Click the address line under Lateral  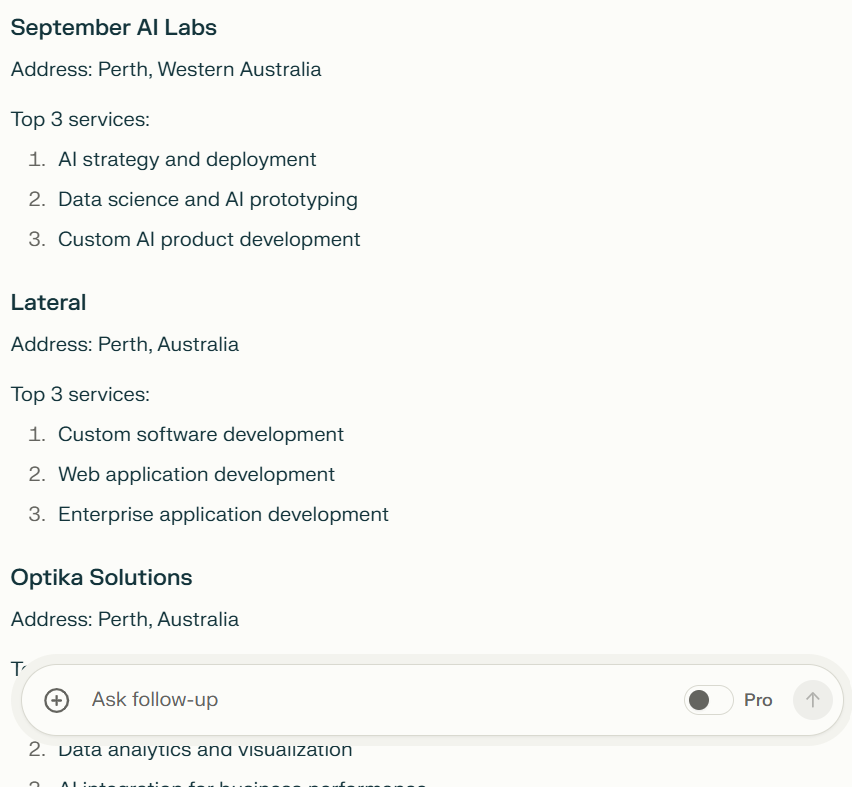click(124, 345)
